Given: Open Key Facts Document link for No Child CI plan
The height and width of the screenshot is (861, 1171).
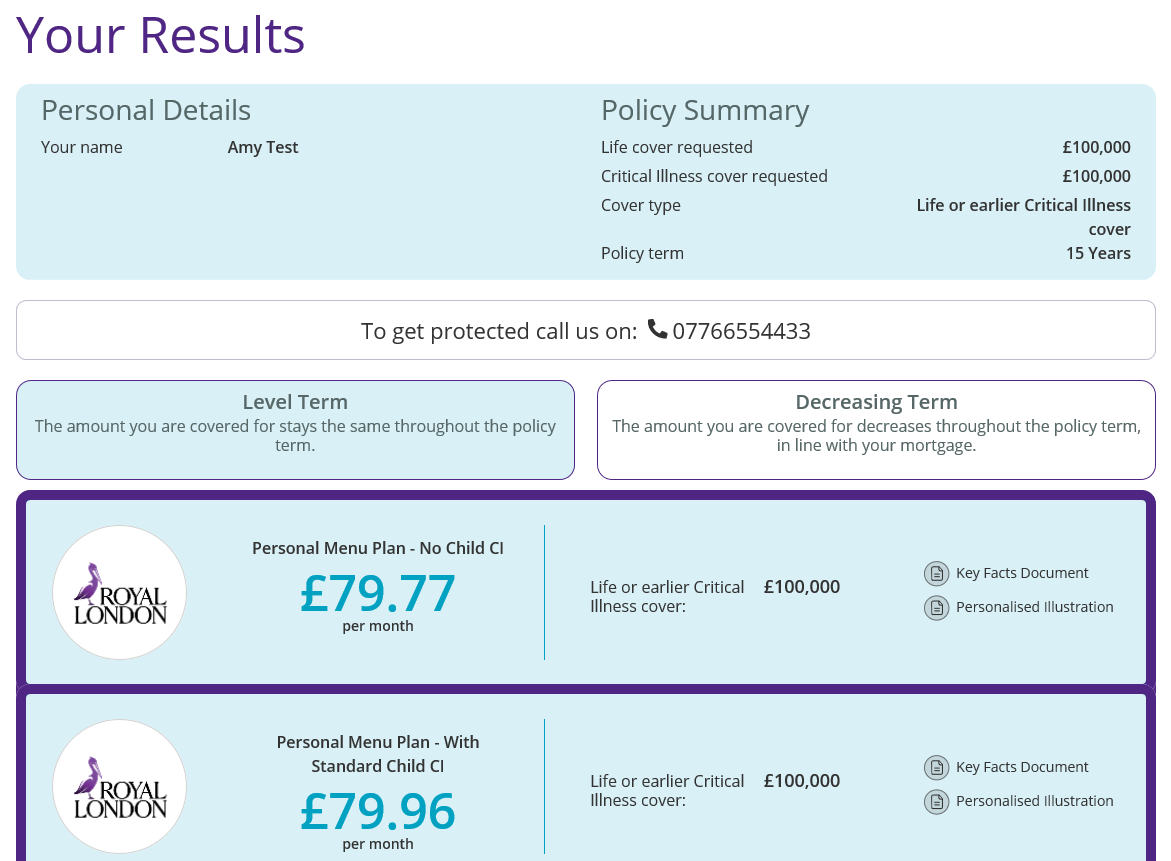Looking at the screenshot, I should 1022,573.
